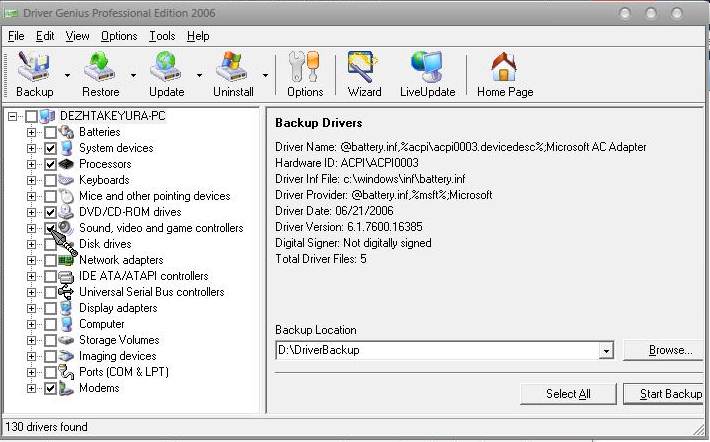Image resolution: width=710 pixels, height=442 pixels.
Task: Expand the Disk drives tree node
Action: (31, 244)
